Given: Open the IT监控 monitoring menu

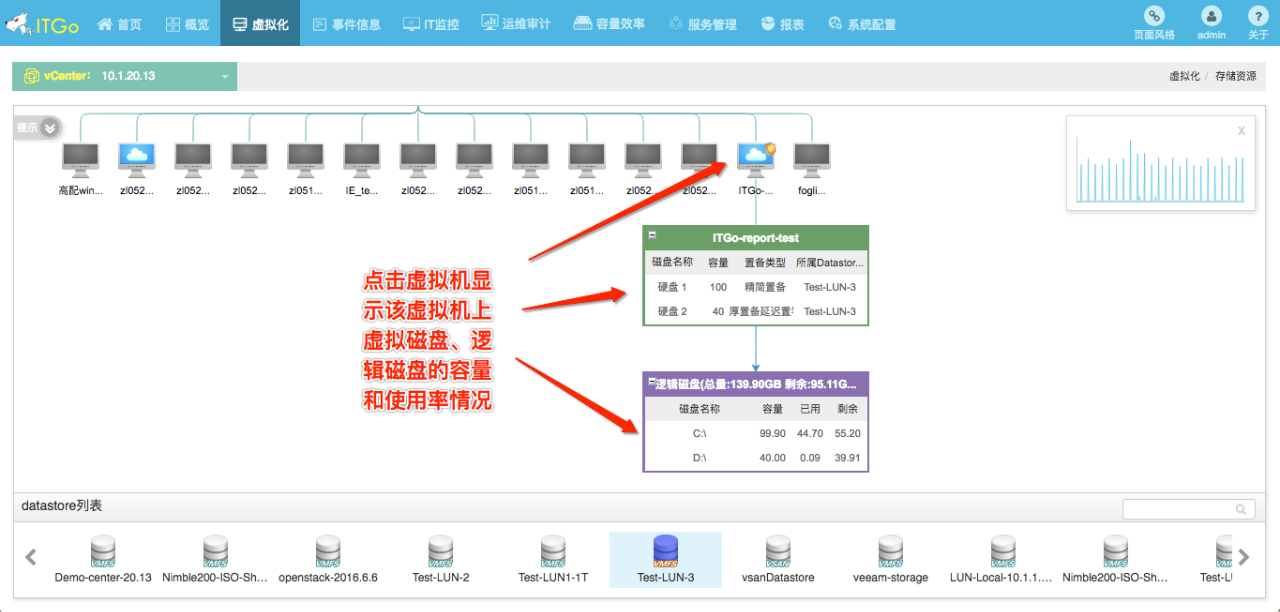Looking at the screenshot, I should point(431,24).
